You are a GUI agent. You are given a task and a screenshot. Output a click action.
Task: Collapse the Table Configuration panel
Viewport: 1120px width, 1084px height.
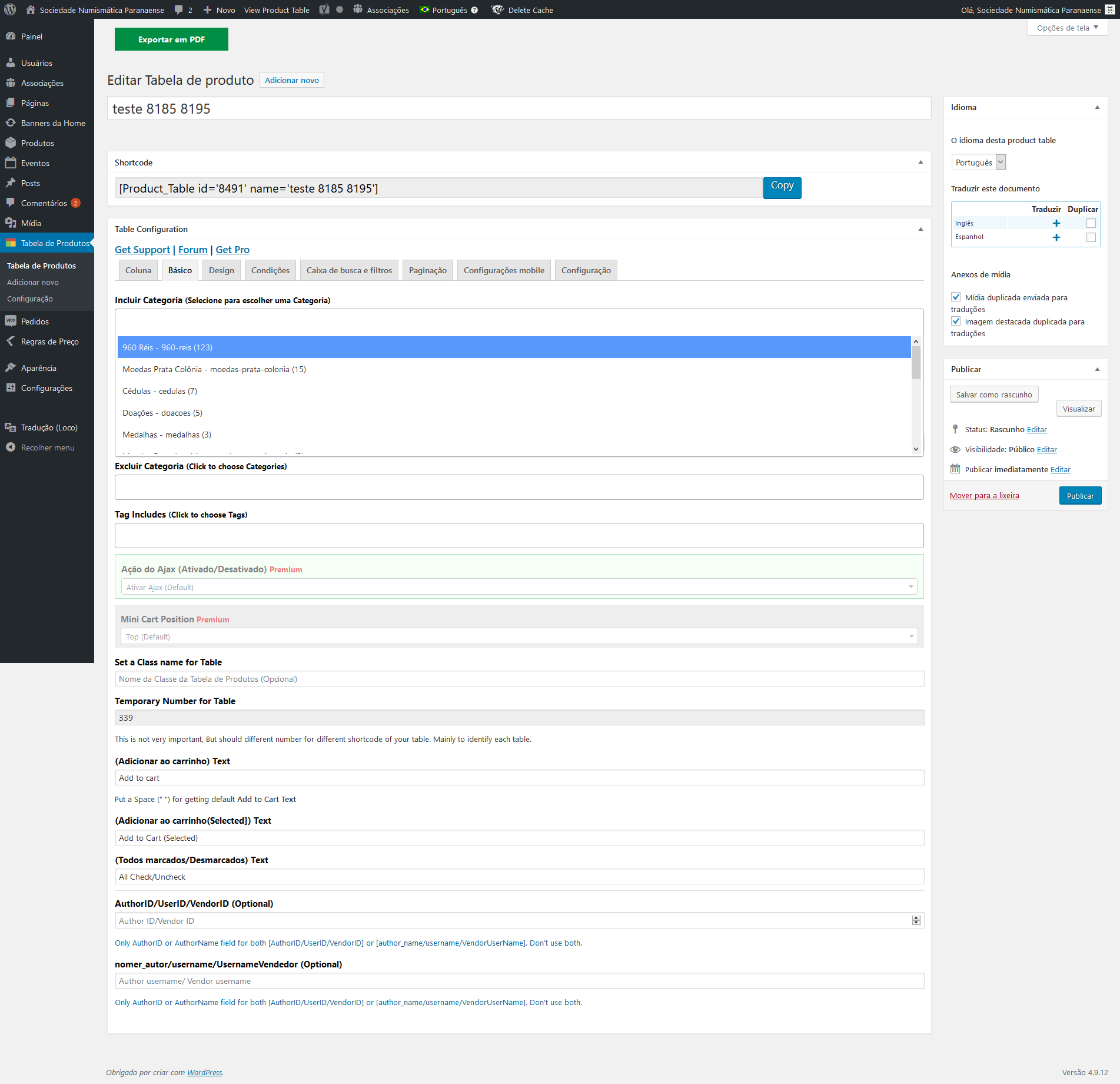[920, 229]
